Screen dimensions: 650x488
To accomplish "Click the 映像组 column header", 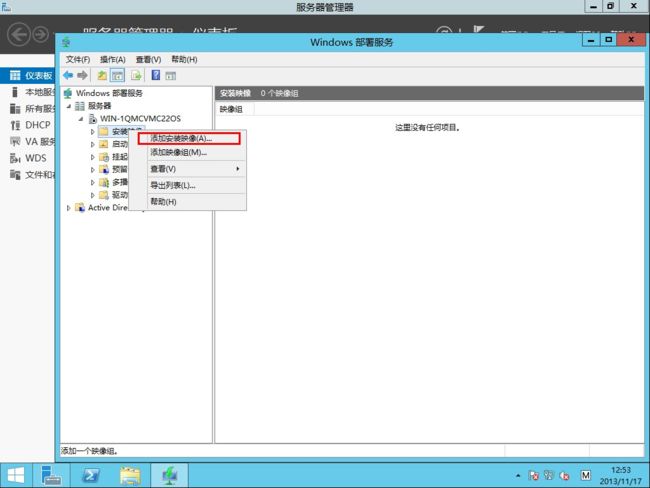I will tap(234, 109).
